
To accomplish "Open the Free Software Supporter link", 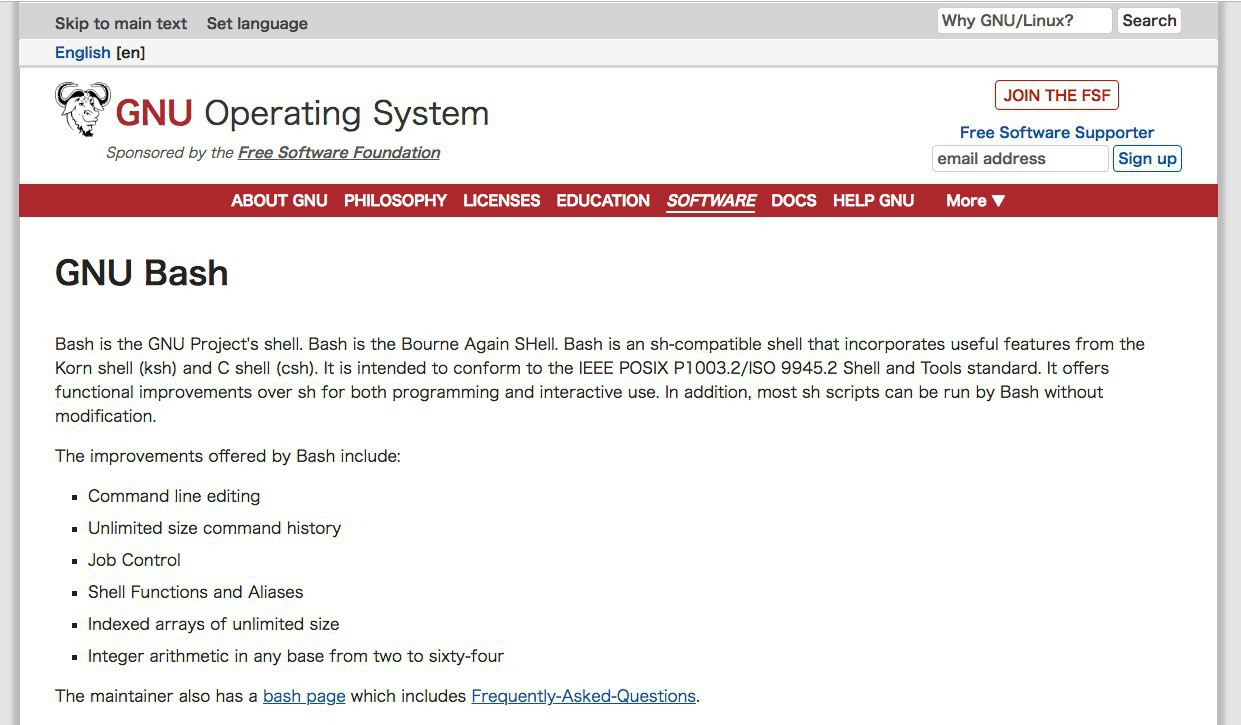I will click(1057, 132).
